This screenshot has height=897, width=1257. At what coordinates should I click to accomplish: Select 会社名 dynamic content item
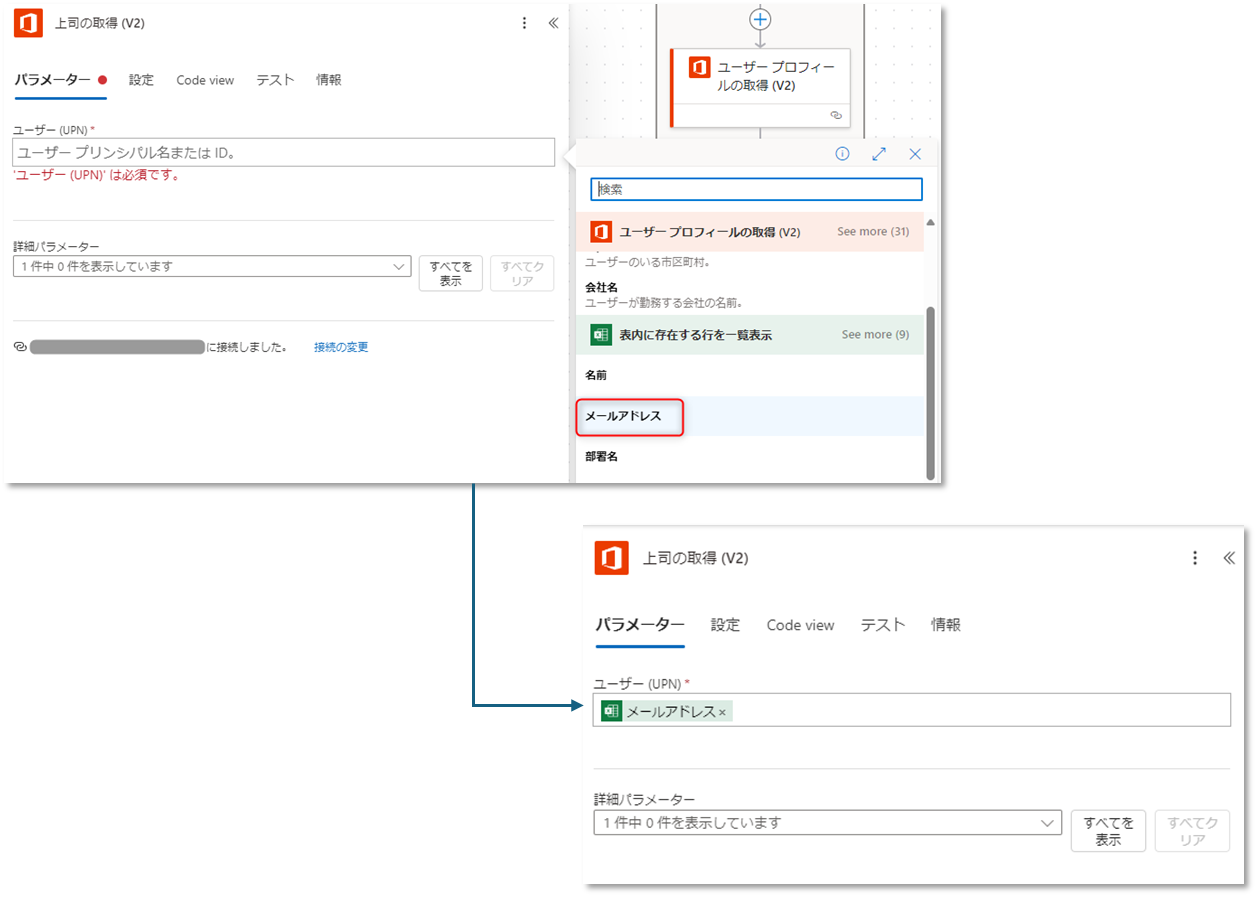pos(750,295)
